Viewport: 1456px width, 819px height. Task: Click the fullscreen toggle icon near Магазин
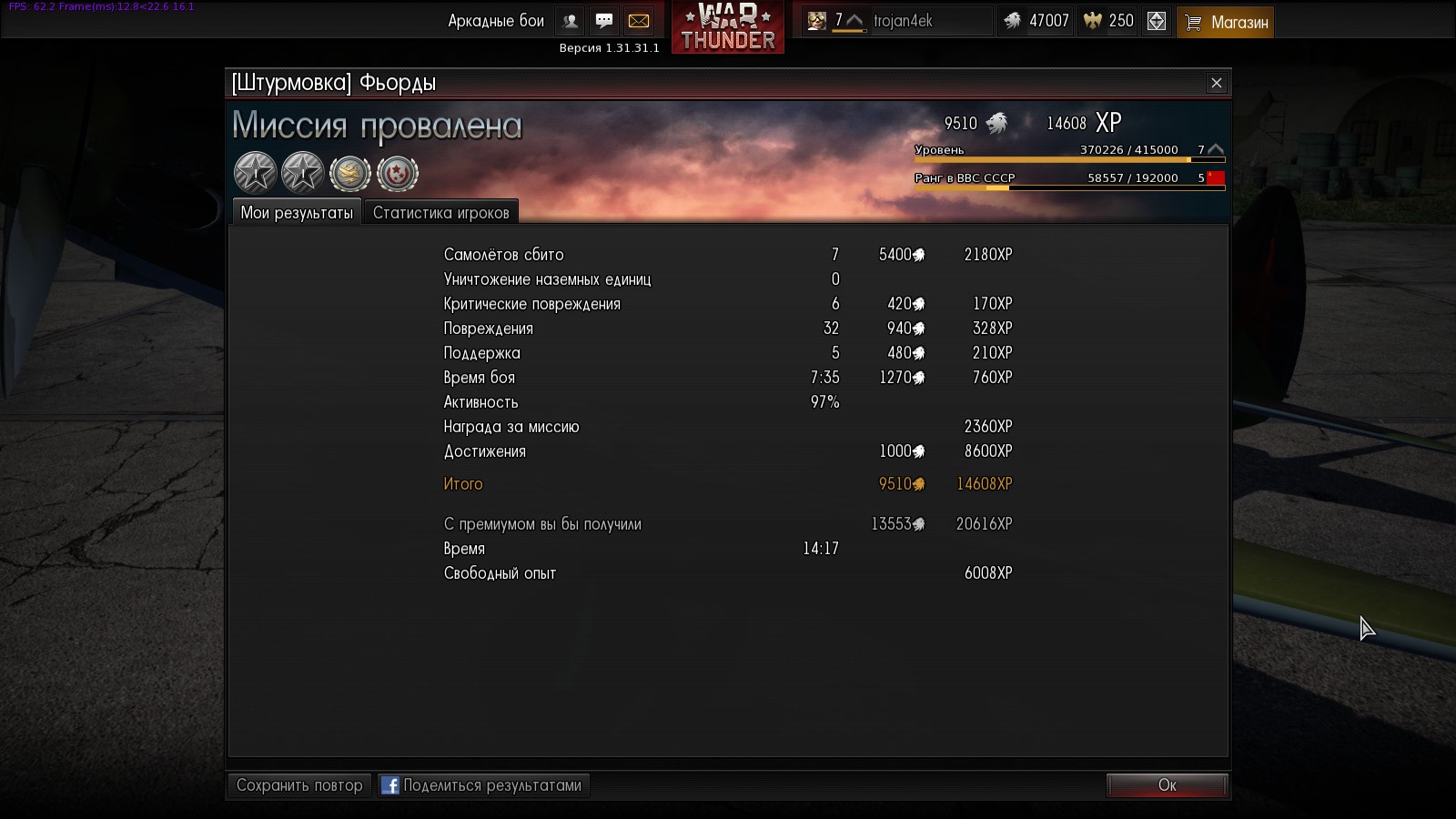[1157, 21]
